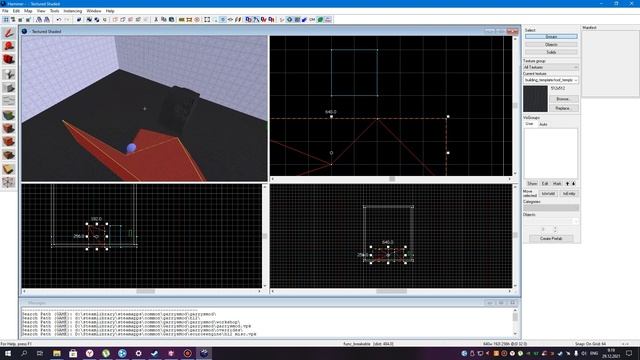Click the VisGroups Show button

point(532,184)
